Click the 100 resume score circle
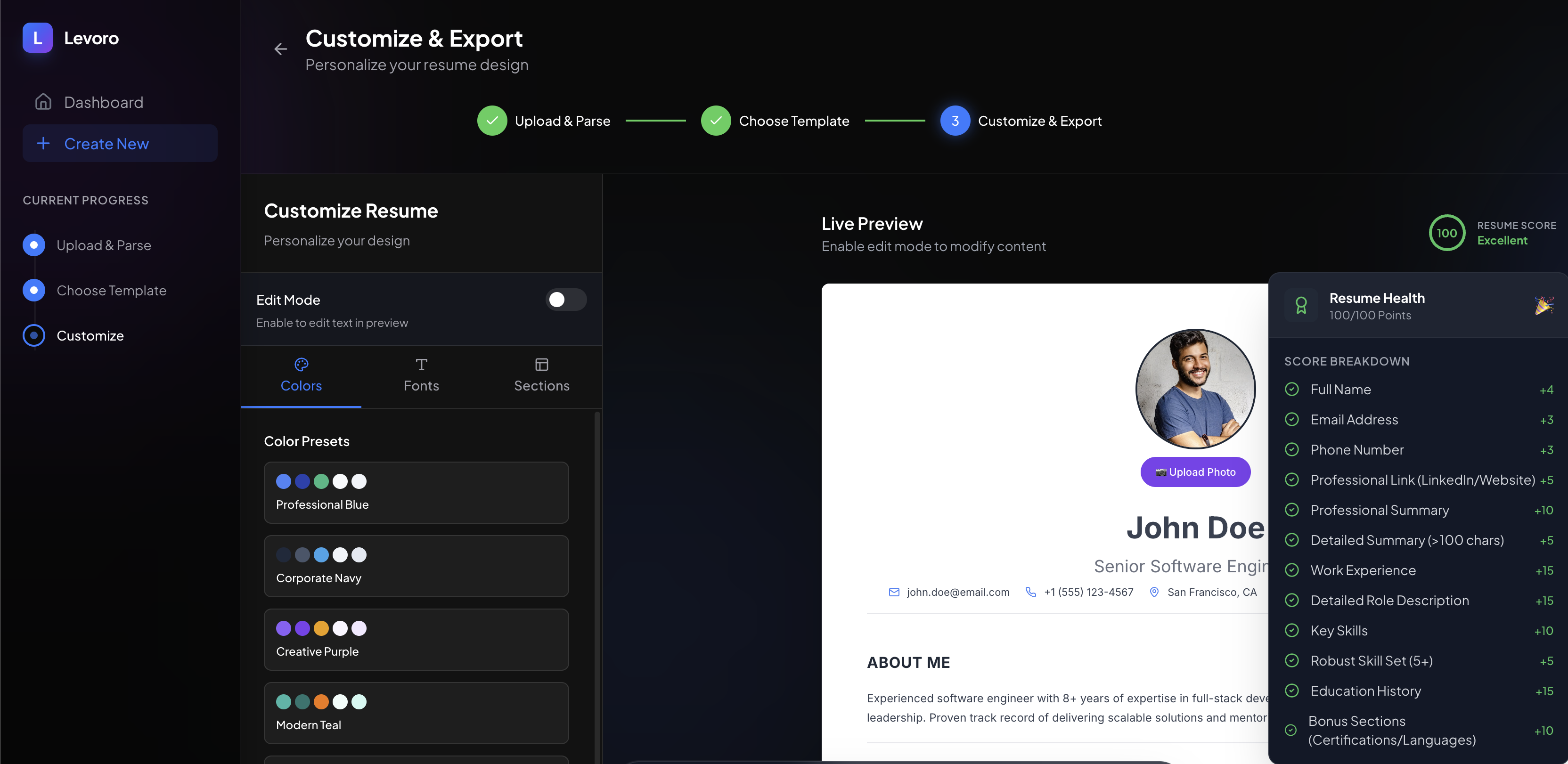 [1447, 233]
